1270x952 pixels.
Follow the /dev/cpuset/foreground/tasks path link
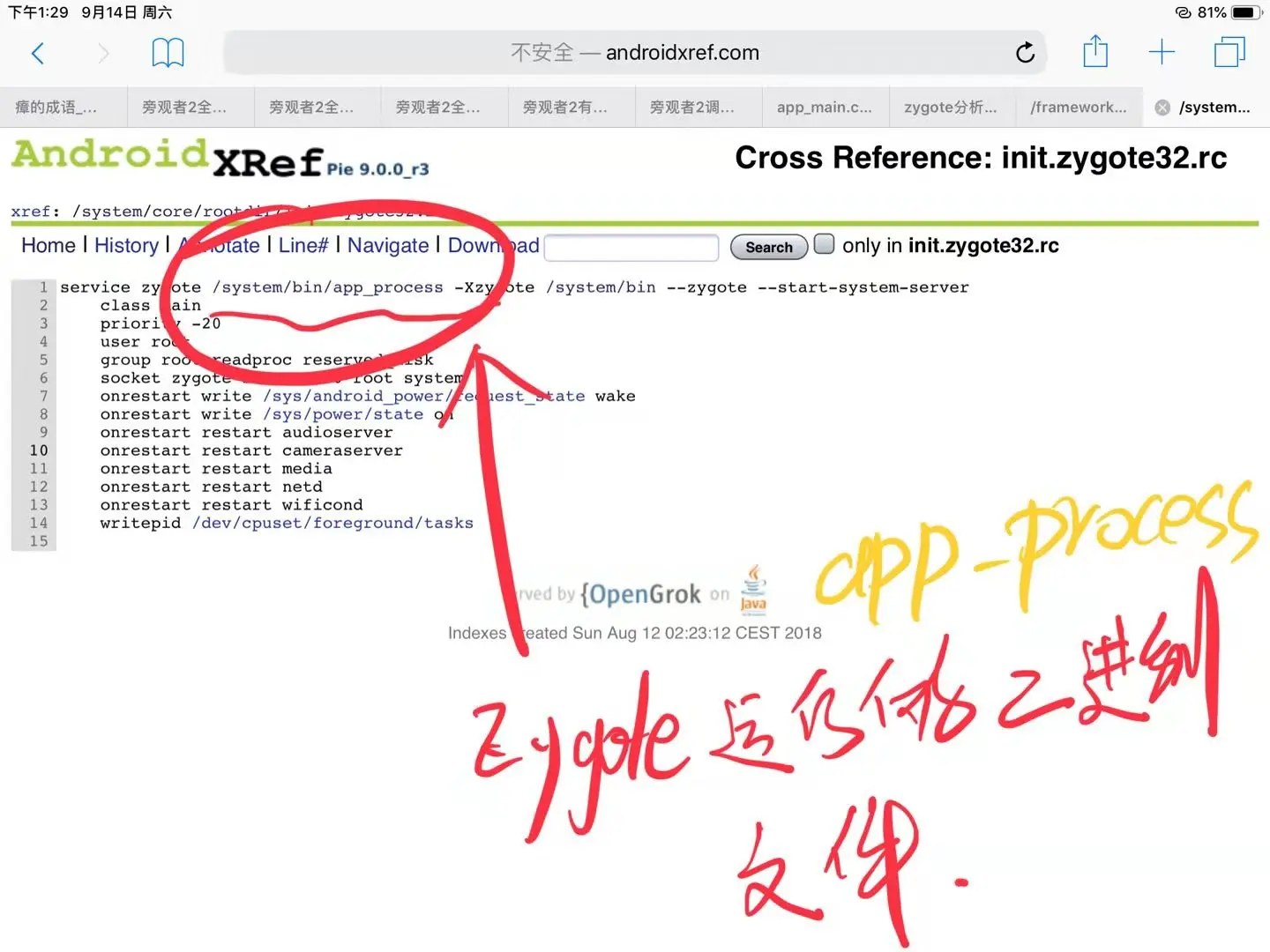point(332,524)
